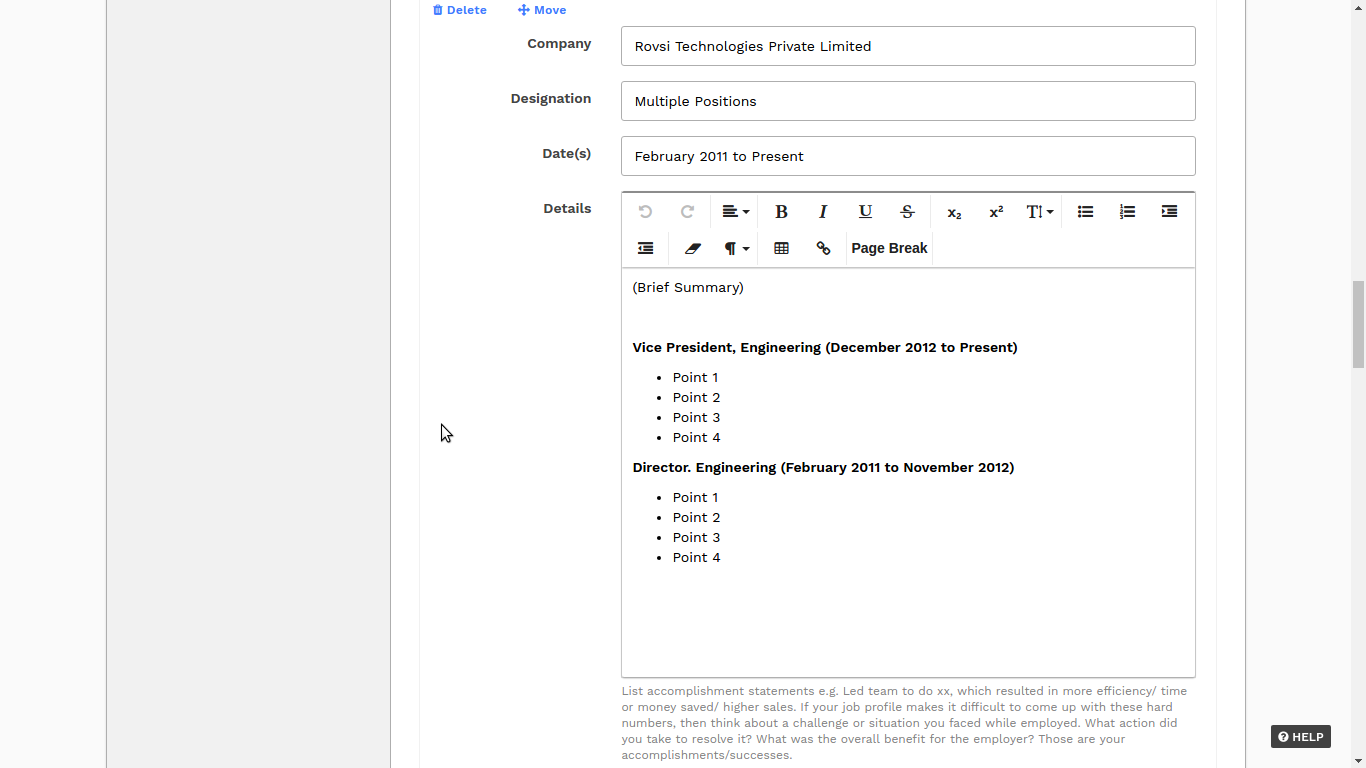Click the Page Break button
1366x768 pixels.
coord(889,248)
